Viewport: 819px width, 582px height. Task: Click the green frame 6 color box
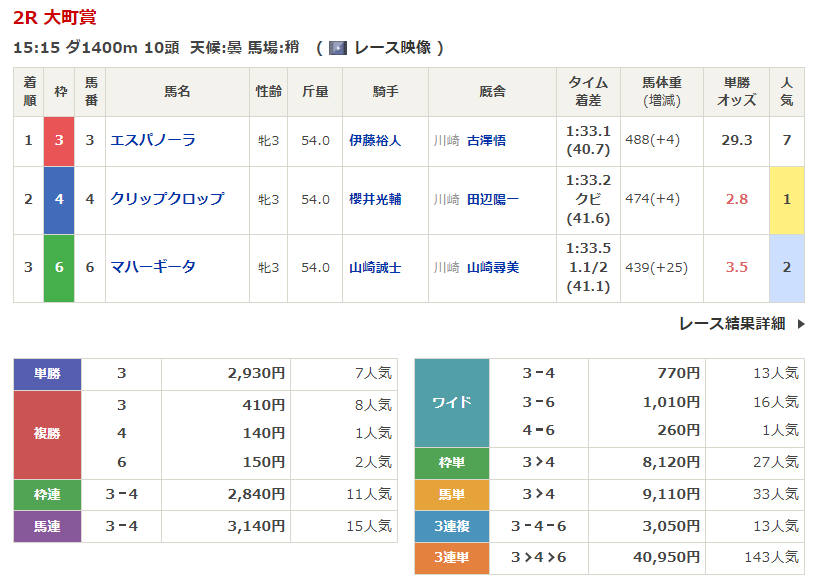(59, 268)
